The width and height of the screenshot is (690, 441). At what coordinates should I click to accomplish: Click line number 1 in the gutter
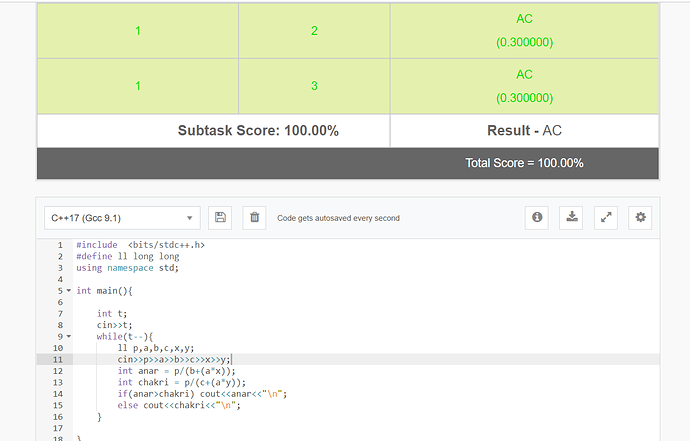(60, 245)
